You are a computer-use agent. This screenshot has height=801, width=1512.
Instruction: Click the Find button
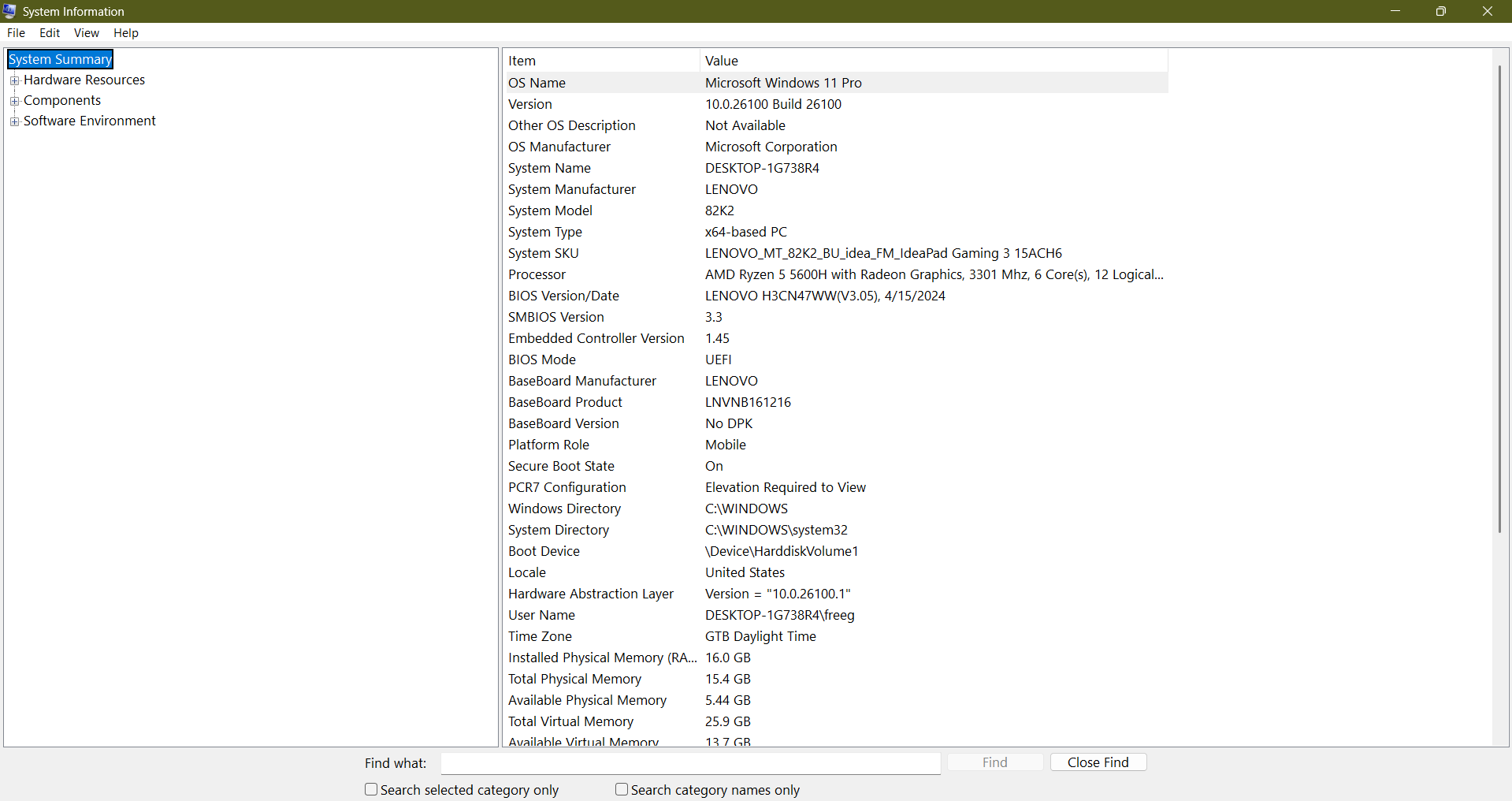click(995, 762)
